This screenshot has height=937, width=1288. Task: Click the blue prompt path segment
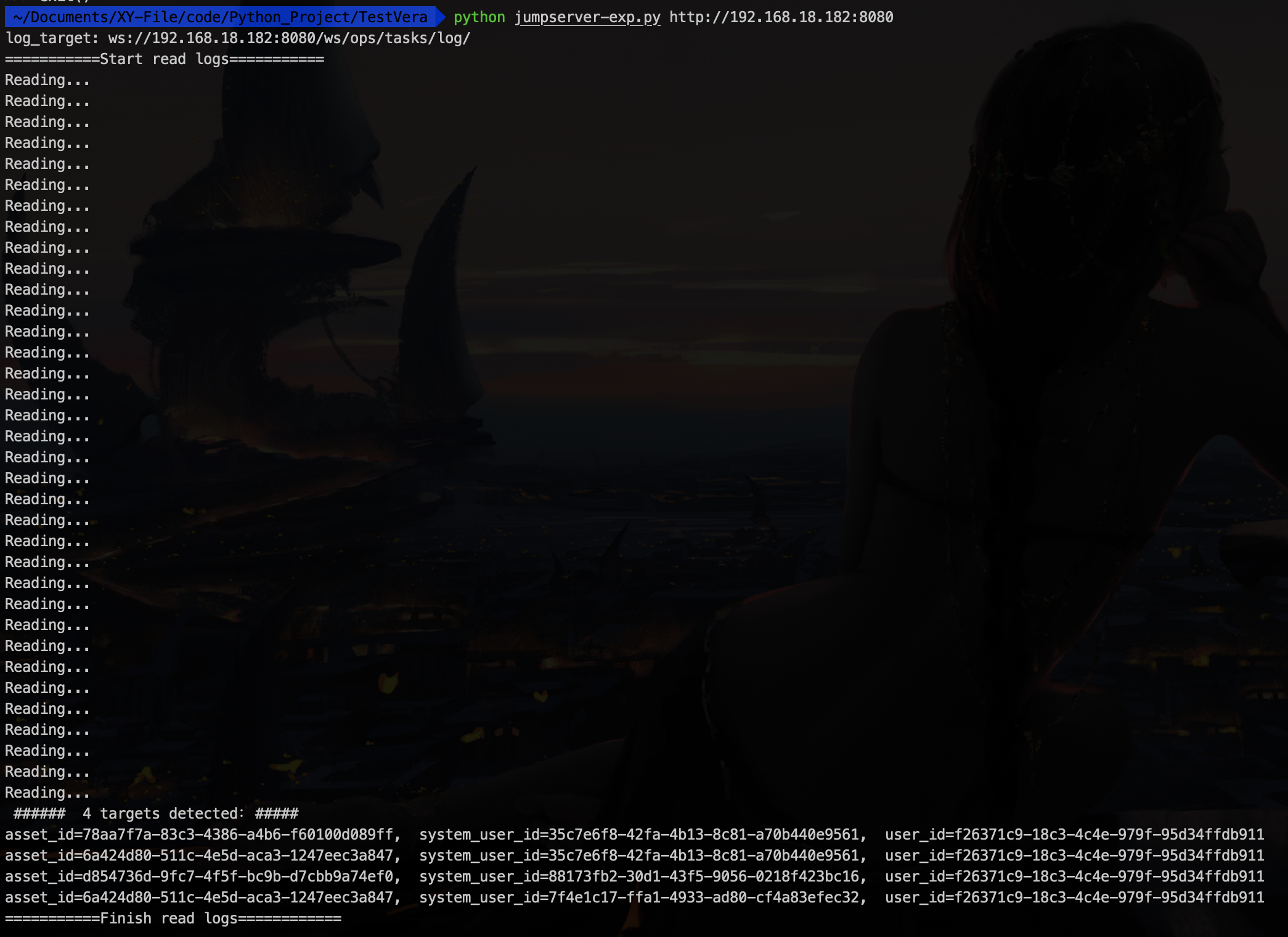(220, 17)
